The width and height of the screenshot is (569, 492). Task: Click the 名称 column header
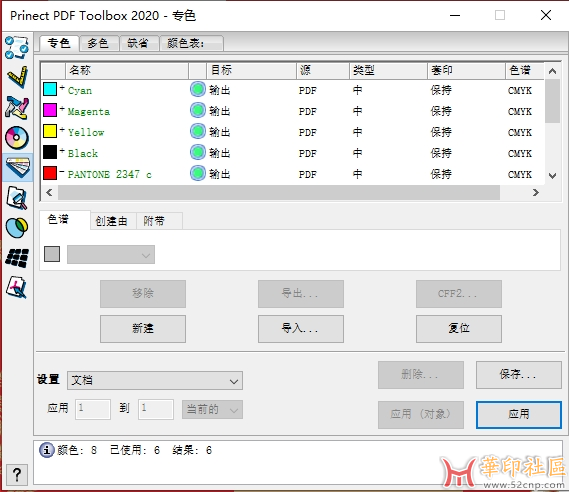(127, 70)
